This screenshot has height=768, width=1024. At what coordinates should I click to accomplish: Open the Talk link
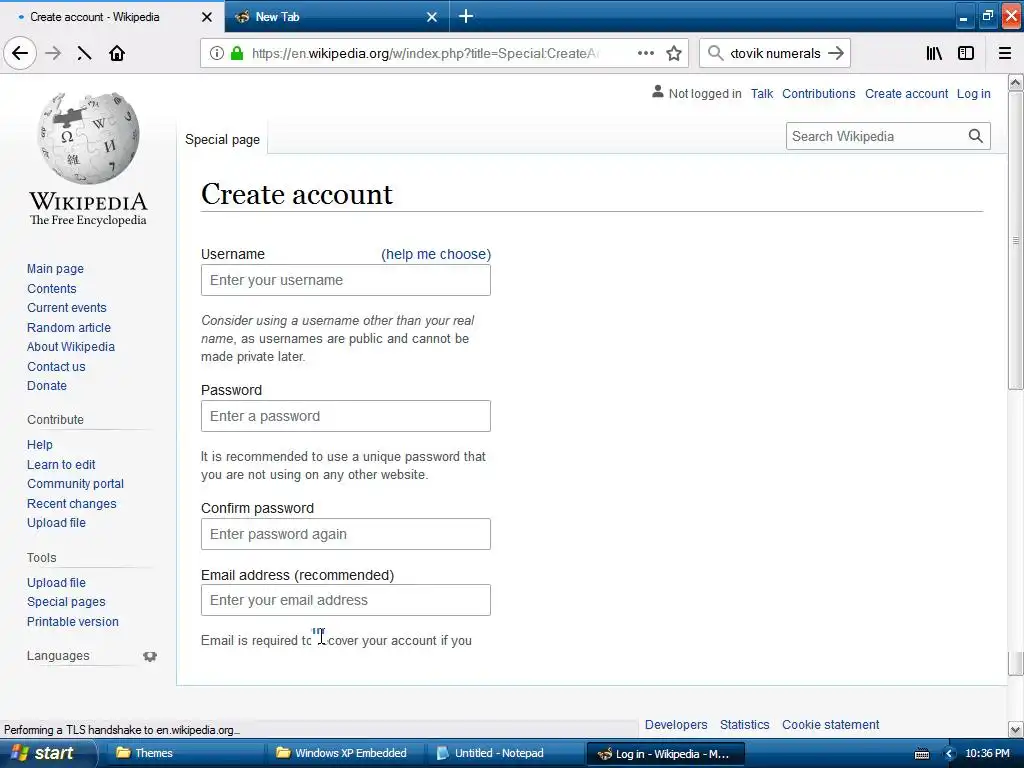click(761, 93)
